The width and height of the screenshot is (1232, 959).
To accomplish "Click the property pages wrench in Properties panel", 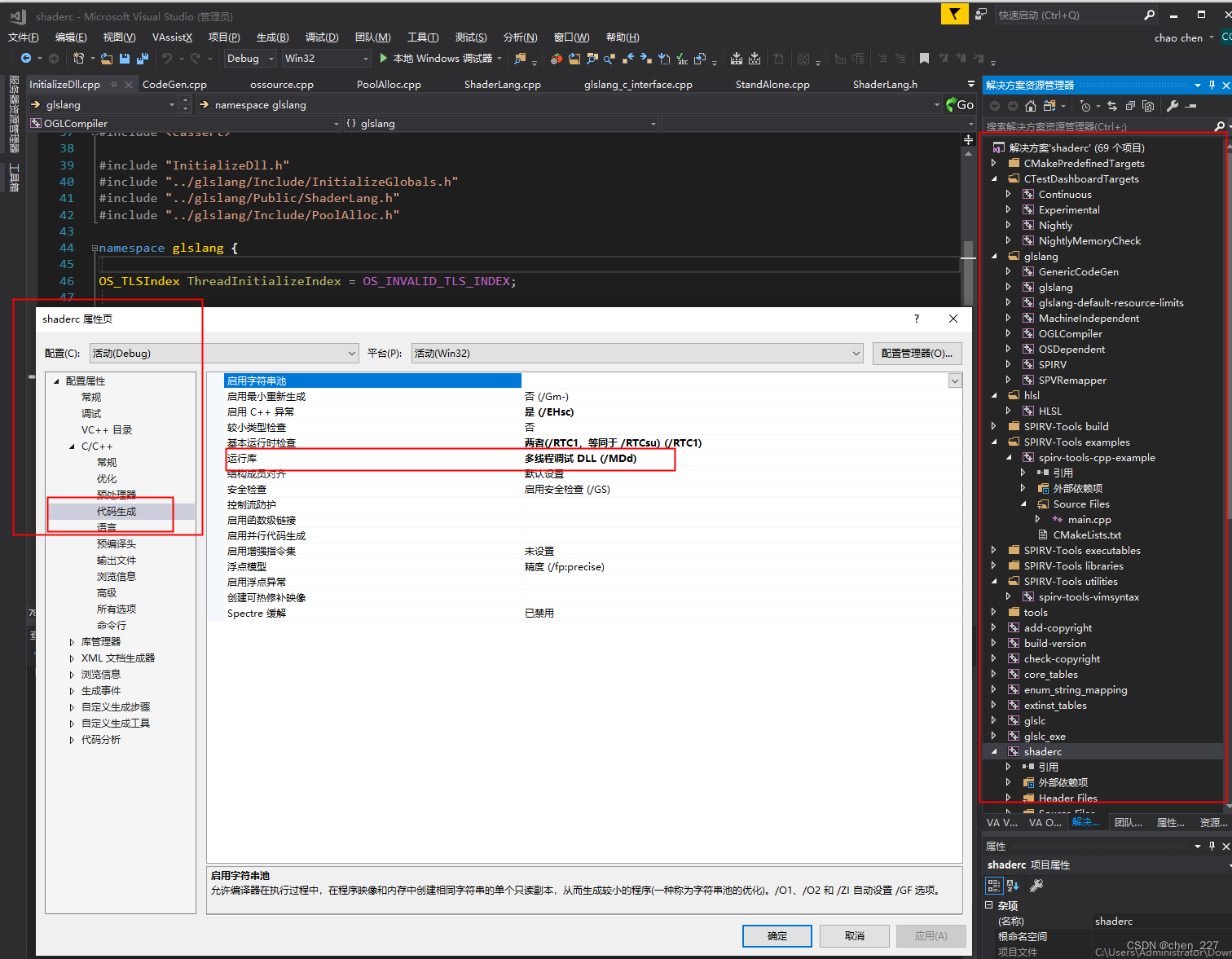I will coord(1036,885).
